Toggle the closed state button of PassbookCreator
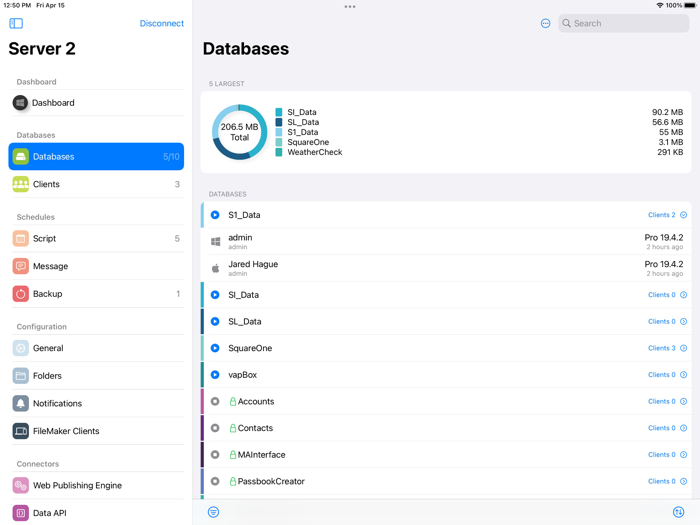 pyautogui.click(x=215, y=481)
